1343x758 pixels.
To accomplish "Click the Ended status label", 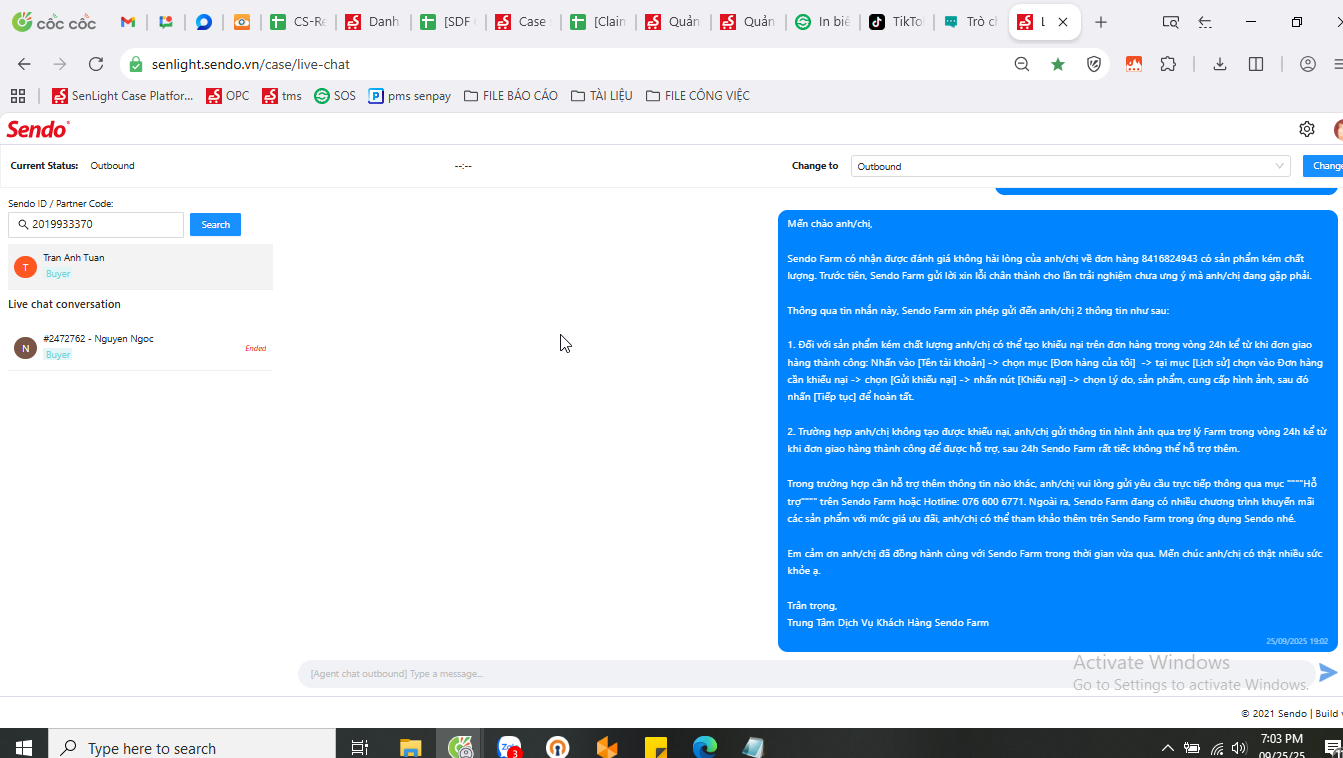I will (256, 348).
